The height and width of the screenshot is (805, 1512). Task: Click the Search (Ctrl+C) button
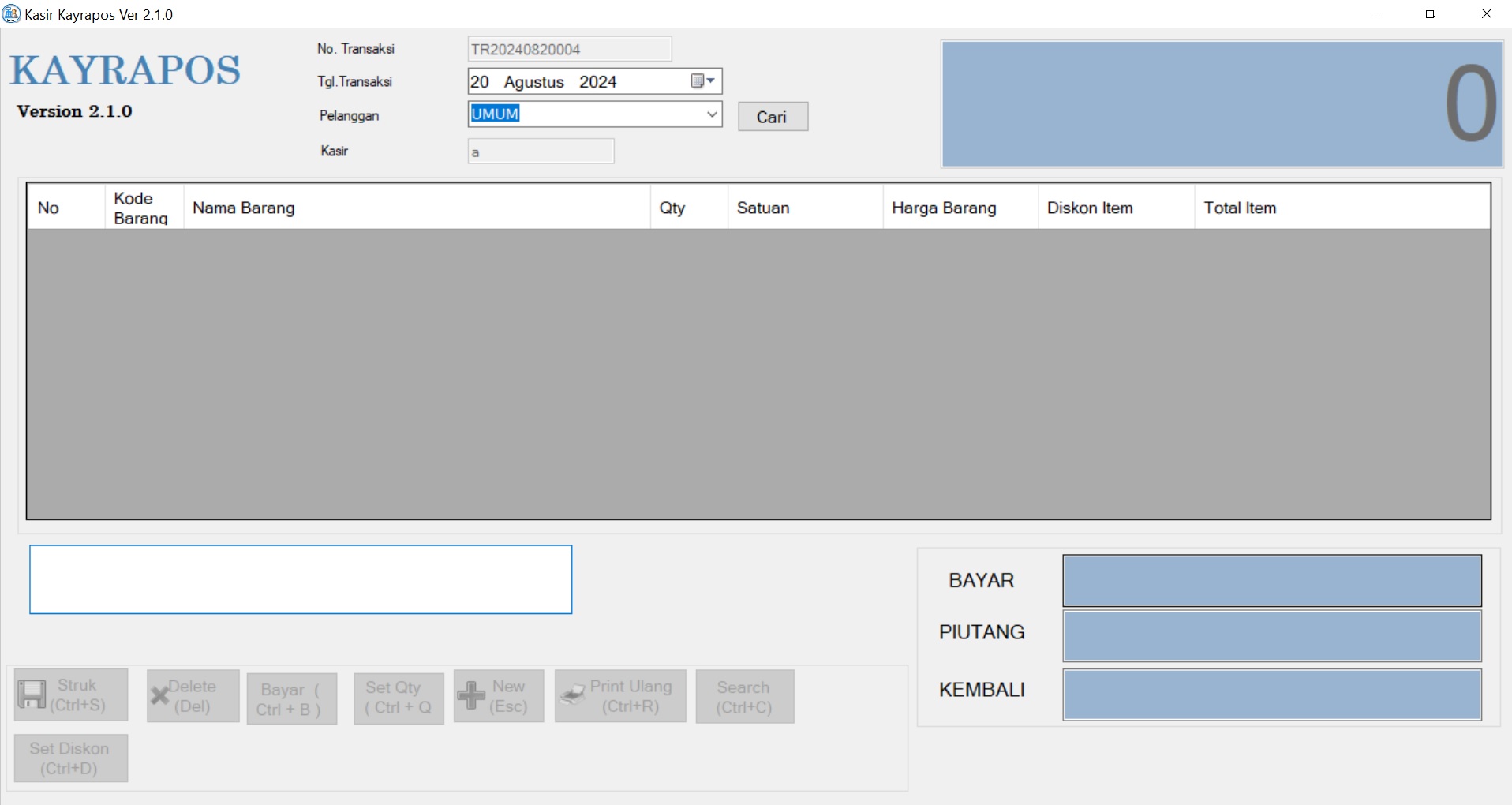tap(744, 697)
